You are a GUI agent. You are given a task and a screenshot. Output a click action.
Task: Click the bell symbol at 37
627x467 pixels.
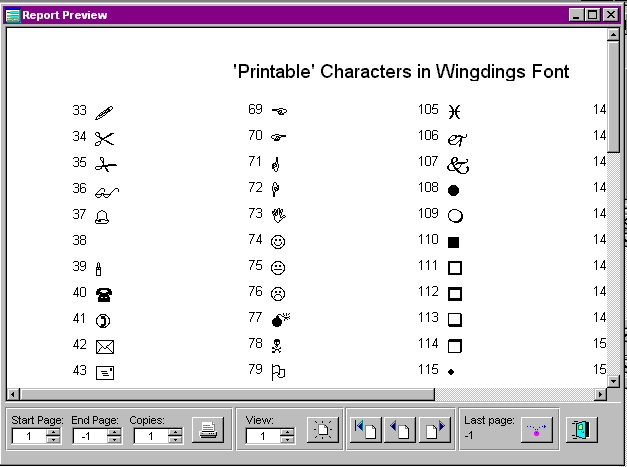(102, 217)
